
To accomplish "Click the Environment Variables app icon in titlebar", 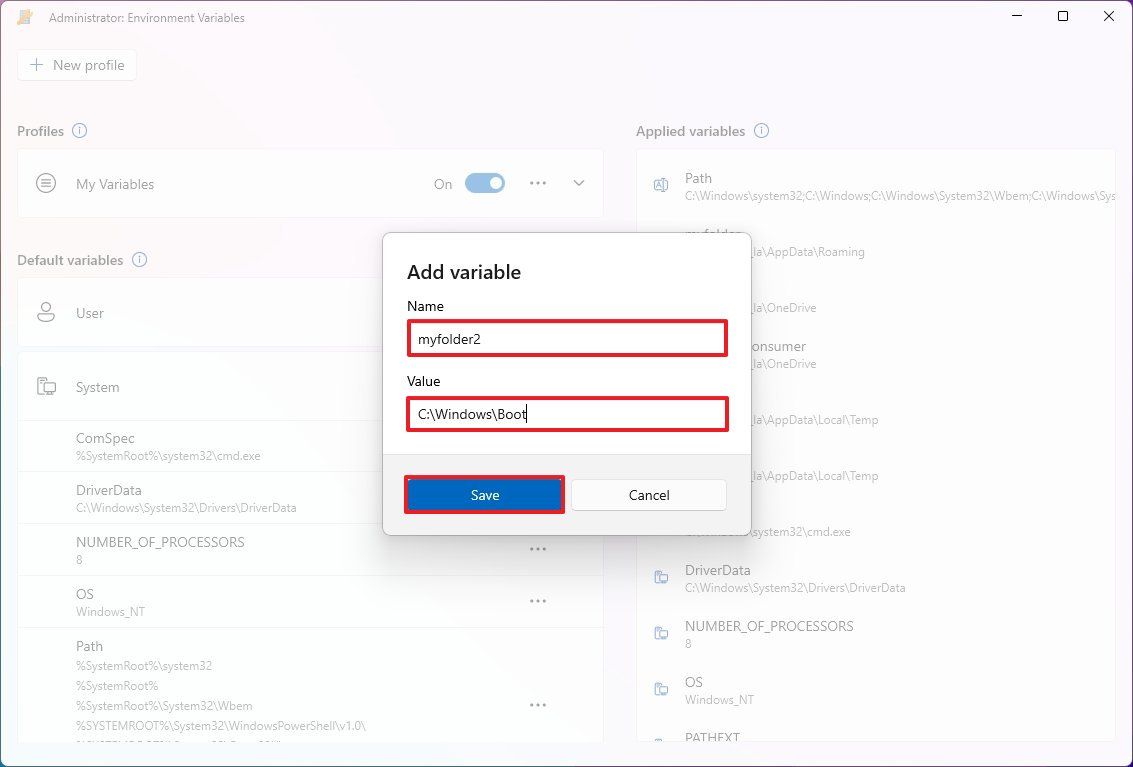I will coord(24,16).
